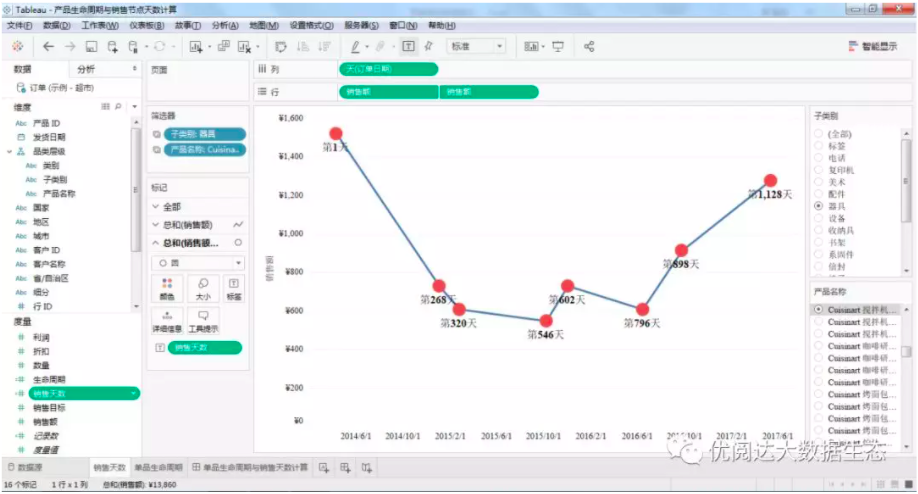918x494 pixels.
Task: Open the share icon in toolbar
Action: pyautogui.click(x=589, y=47)
